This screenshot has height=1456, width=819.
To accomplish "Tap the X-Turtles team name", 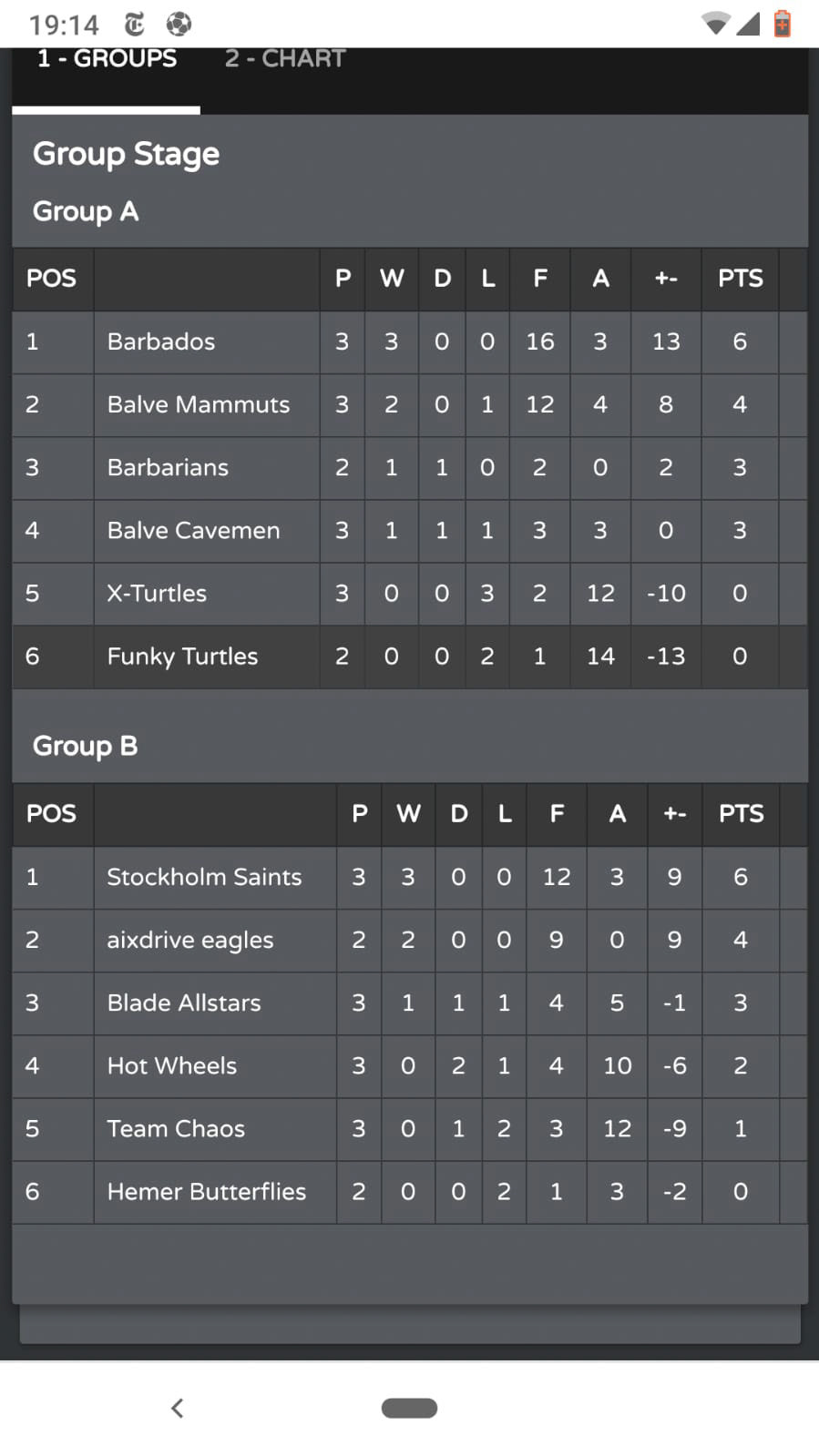I will pyautogui.click(x=157, y=594).
